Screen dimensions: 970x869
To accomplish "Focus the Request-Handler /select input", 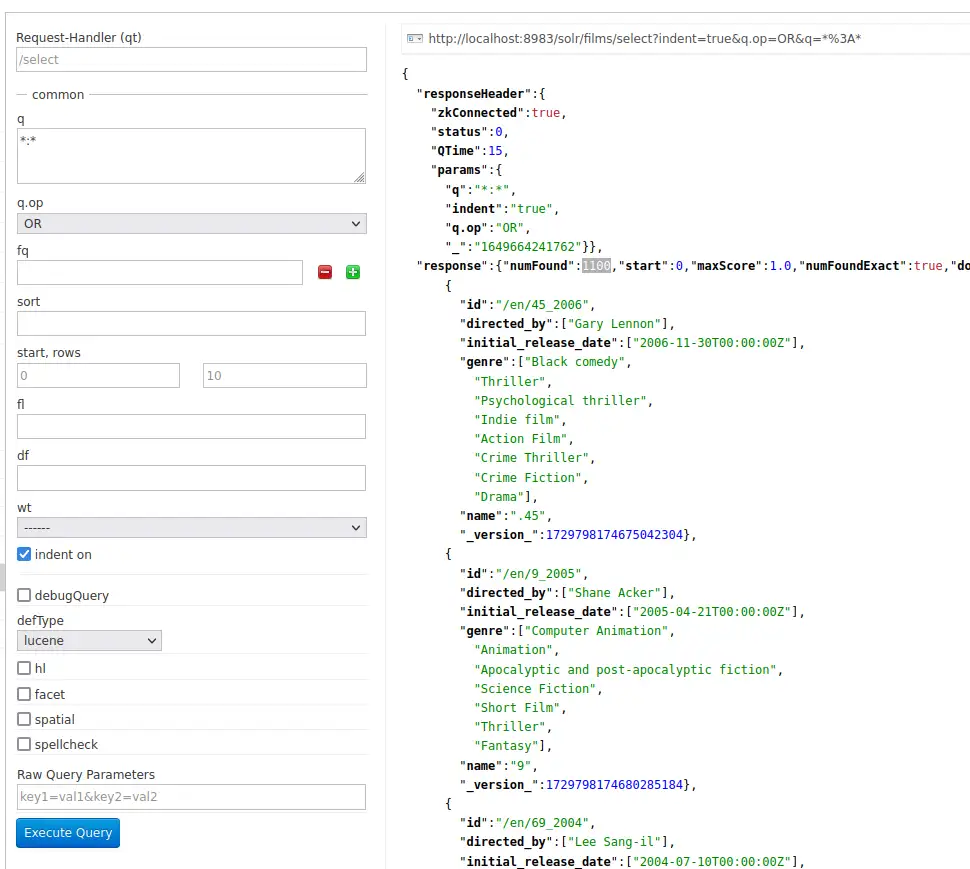I will point(192,59).
